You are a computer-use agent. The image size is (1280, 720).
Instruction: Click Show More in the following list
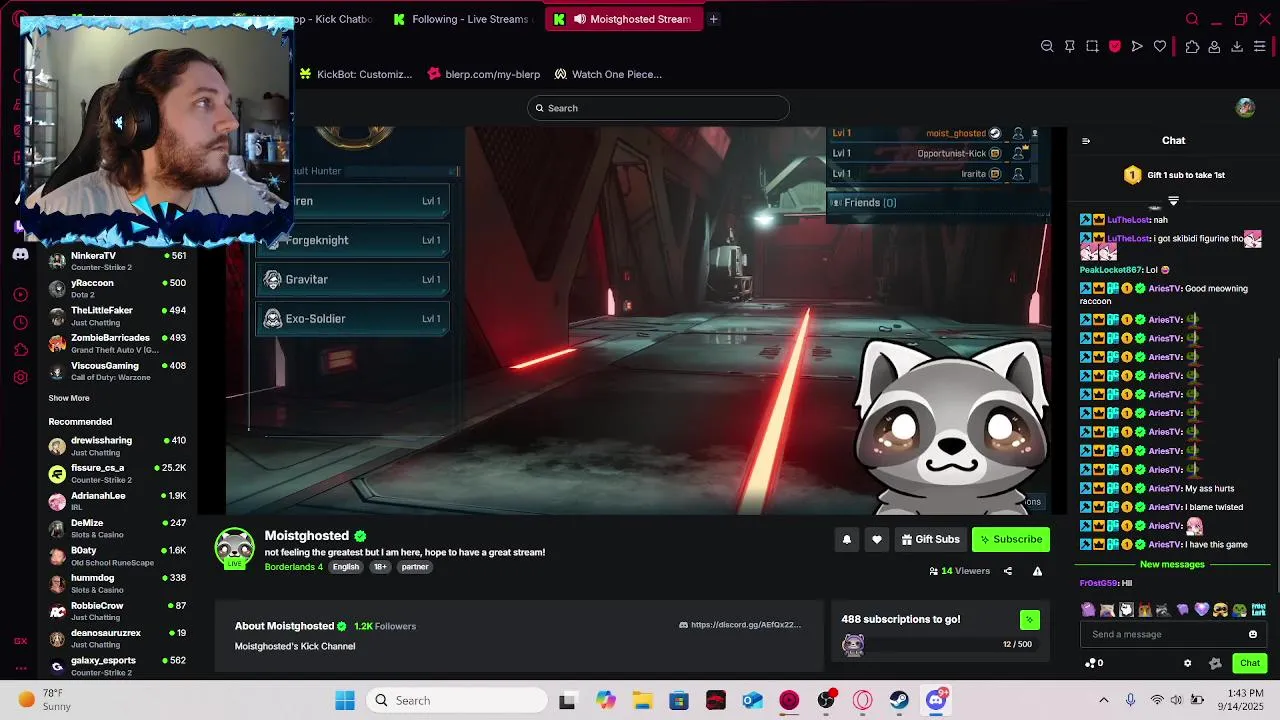69,398
